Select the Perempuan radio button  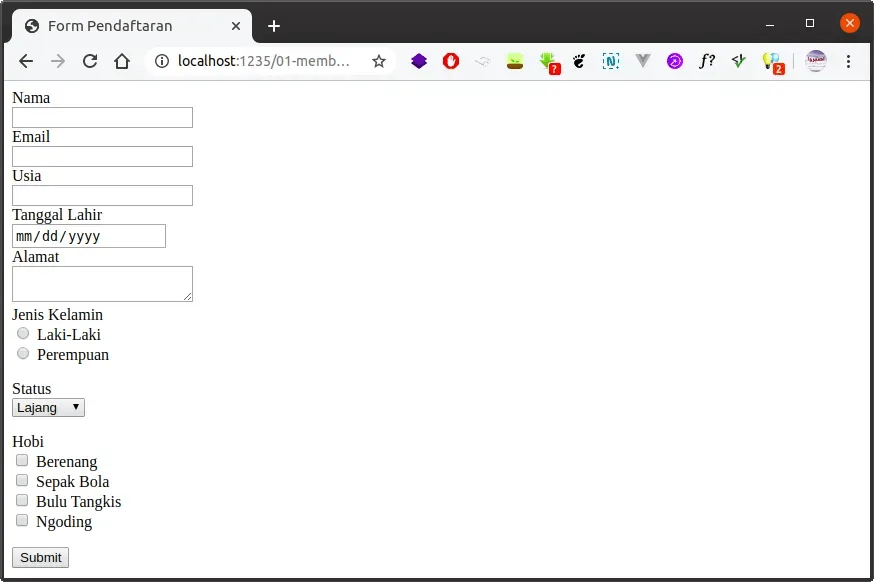pos(23,353)
